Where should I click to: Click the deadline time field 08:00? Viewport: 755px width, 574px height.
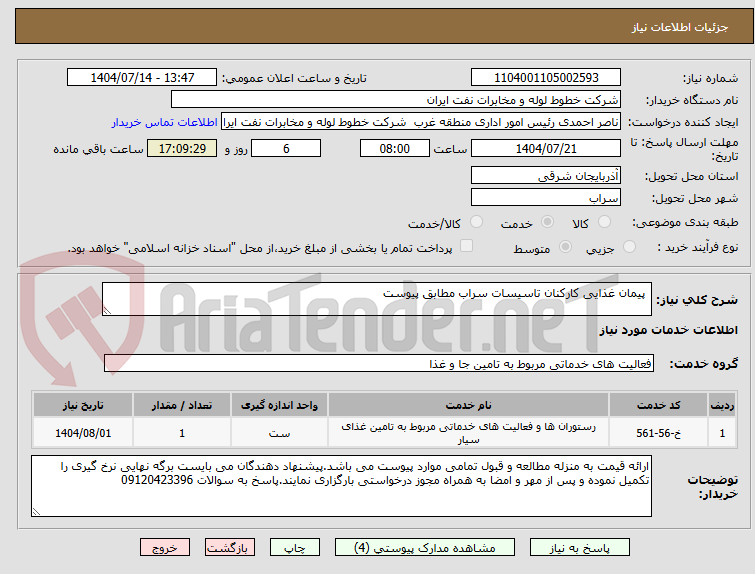click(x=395, y=148)
